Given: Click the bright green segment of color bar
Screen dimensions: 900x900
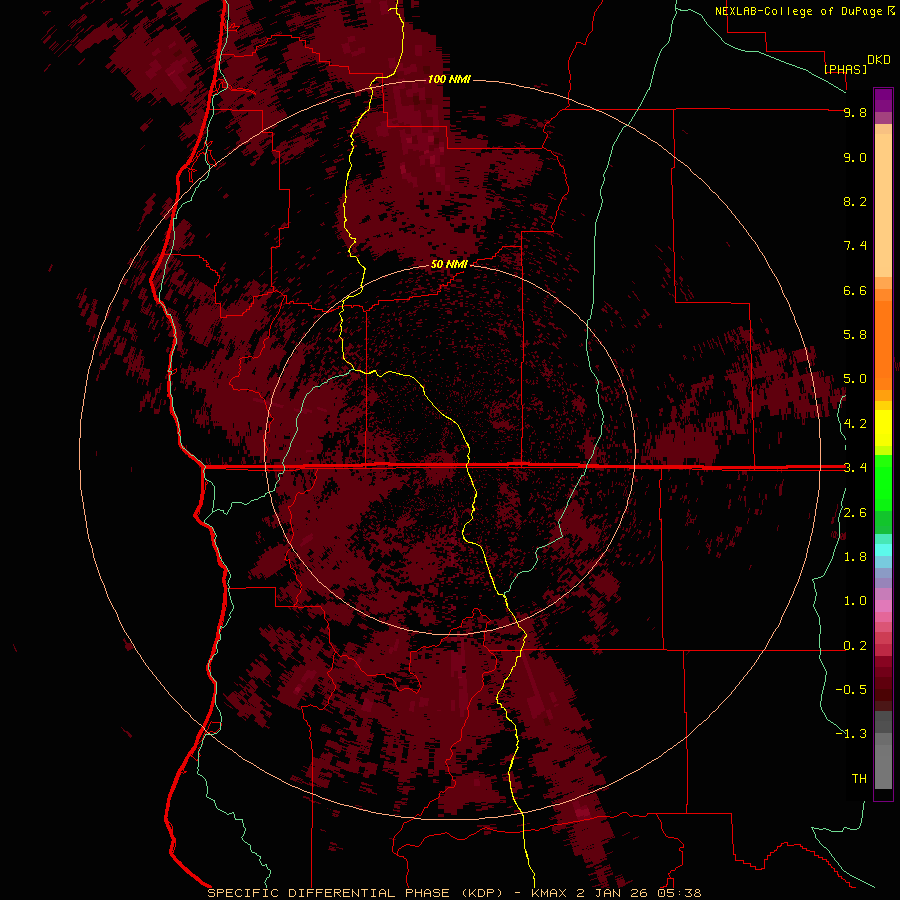Looking at the screenshot, I should [883, 483].
